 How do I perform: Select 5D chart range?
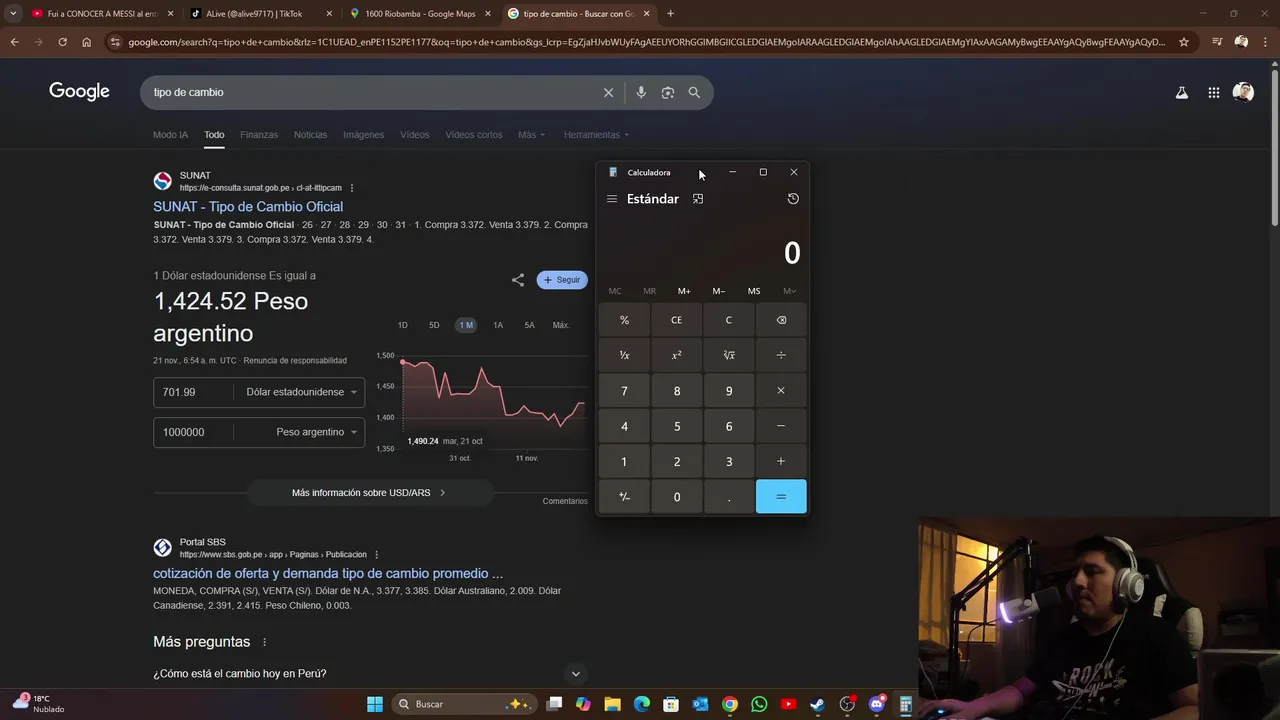point(434,325)
